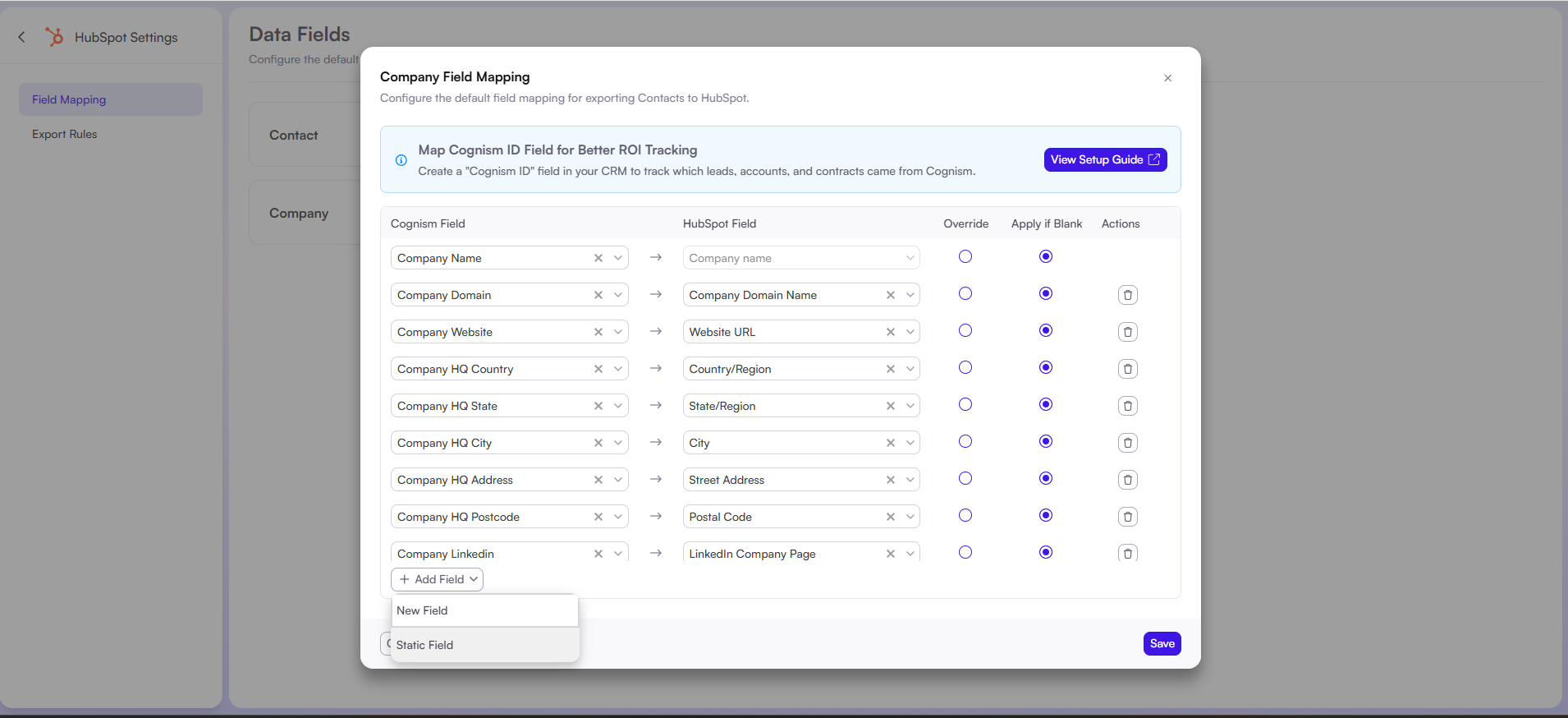Open the State/Region HubSpot field dropdown
Viewport: 1568px width, 718px height.
(910, 406)
